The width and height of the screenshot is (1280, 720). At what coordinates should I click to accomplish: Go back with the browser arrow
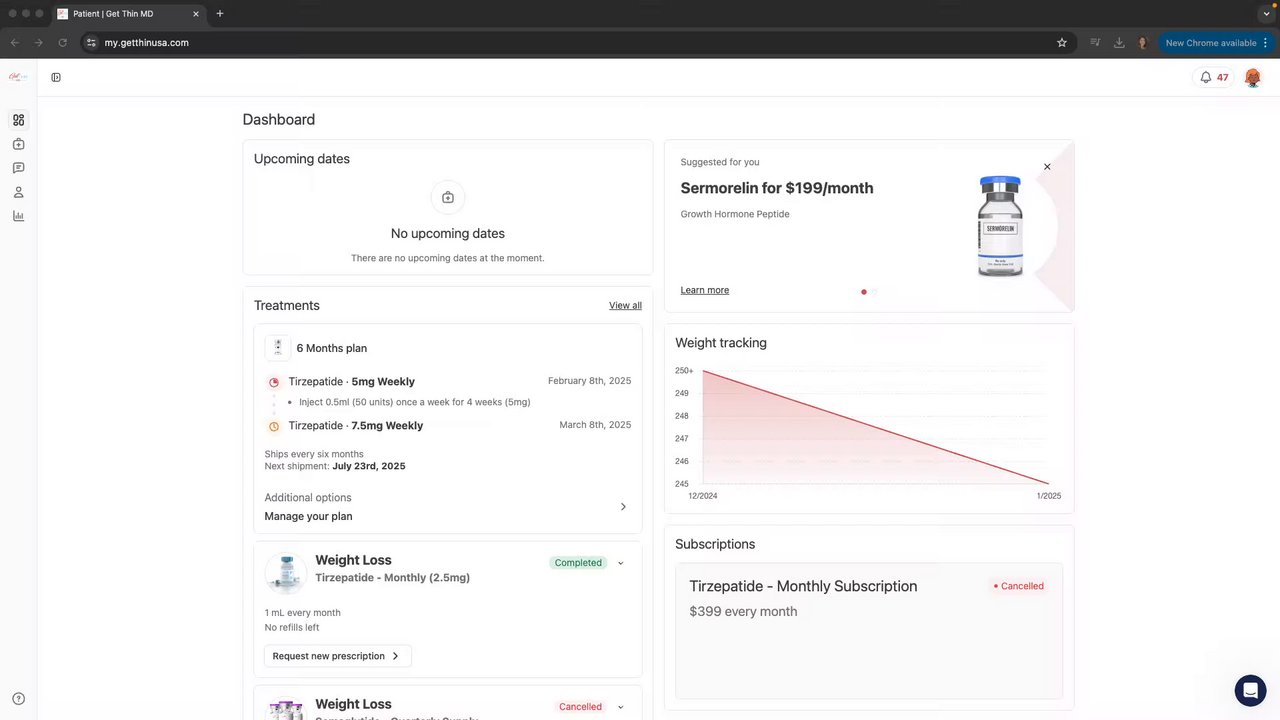[15, 43]
